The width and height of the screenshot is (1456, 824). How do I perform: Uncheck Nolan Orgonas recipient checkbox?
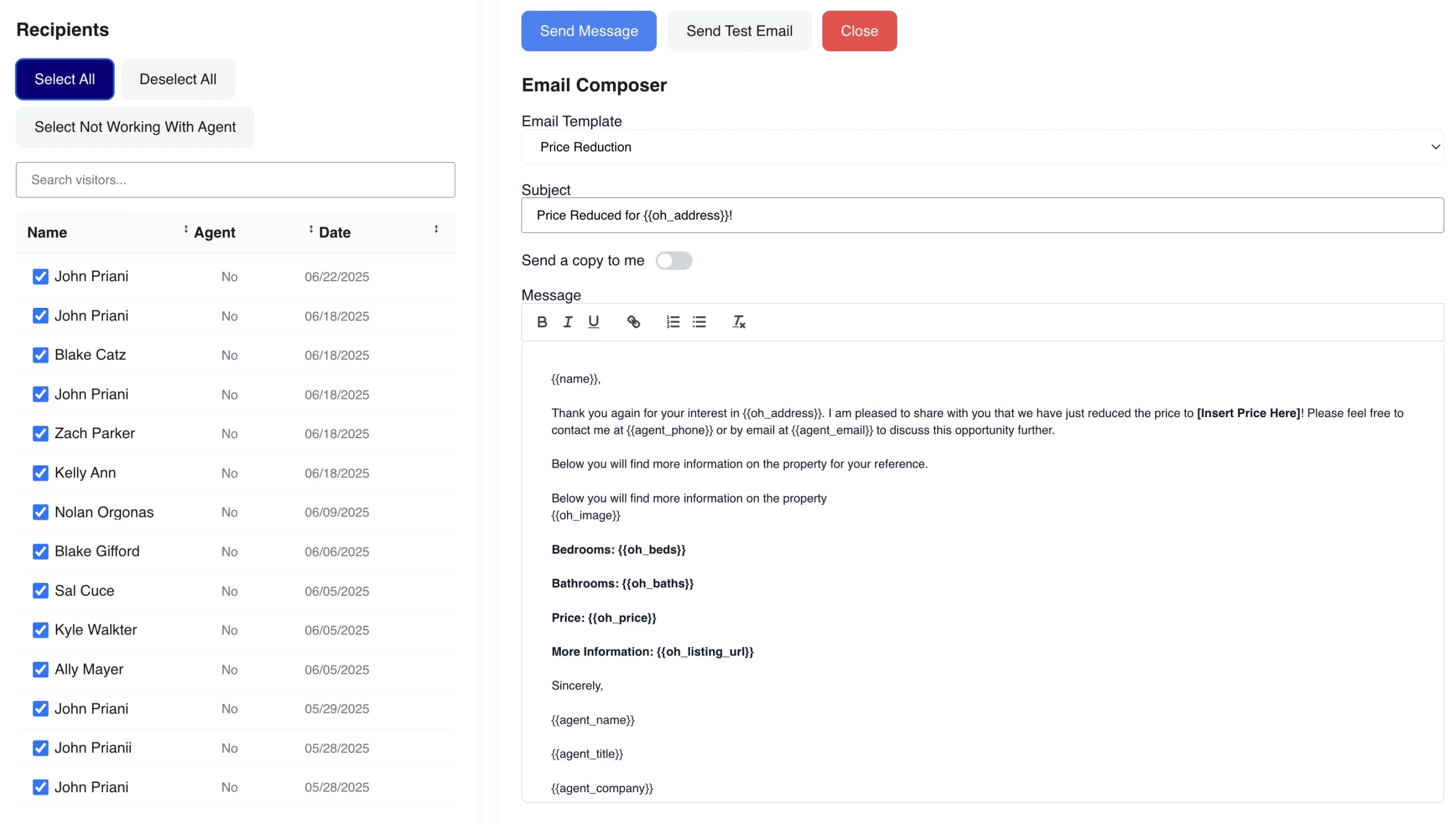[40, 512]
